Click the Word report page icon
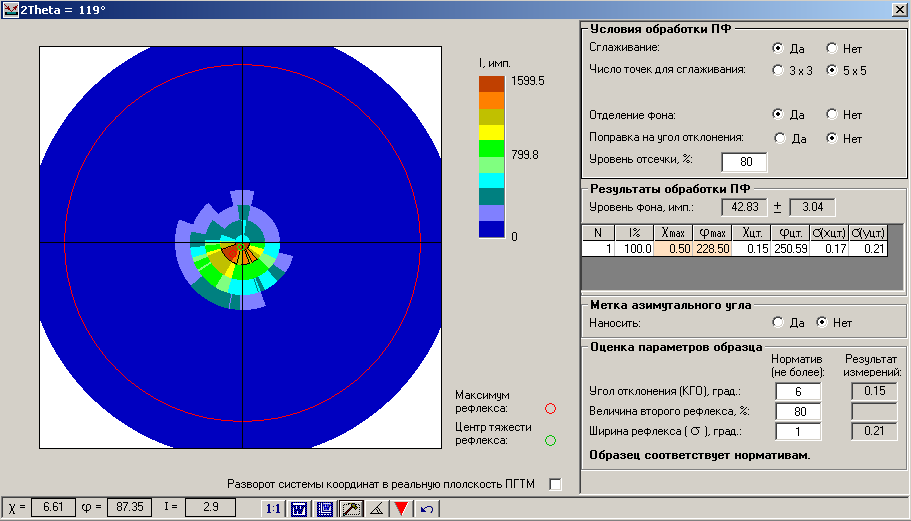The image size is (911, 521). [324, 509]
